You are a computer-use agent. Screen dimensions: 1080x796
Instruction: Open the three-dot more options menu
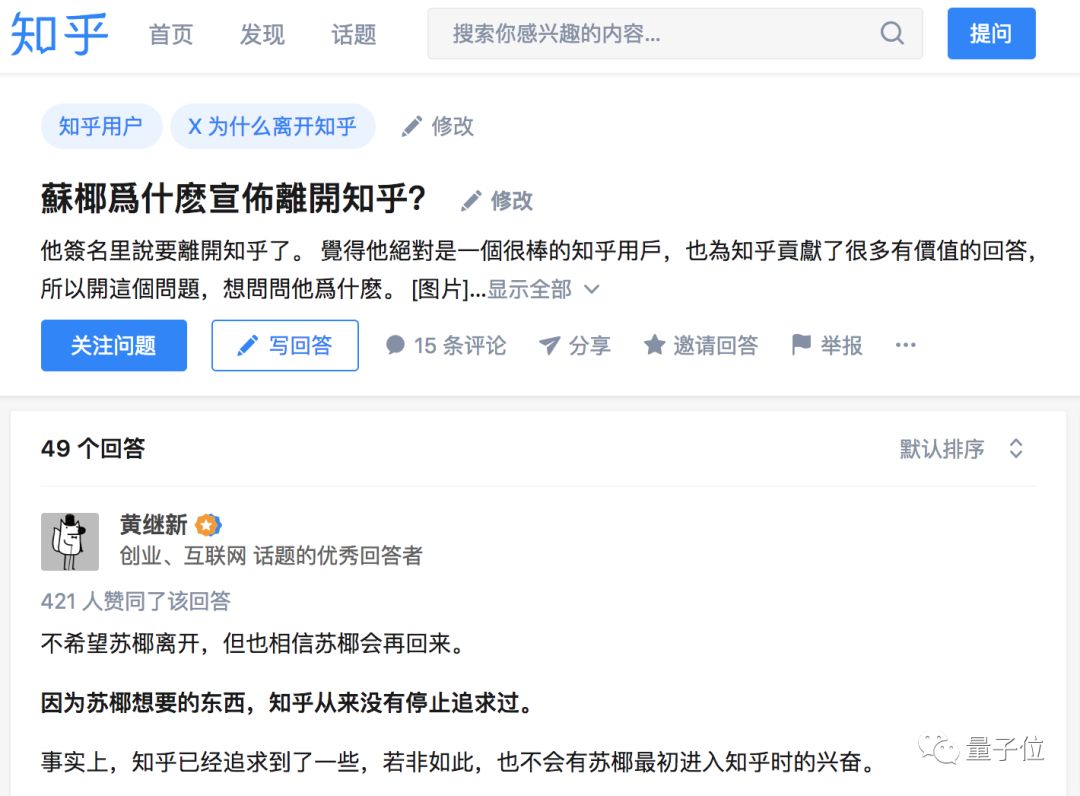pyautogui.click(x=906, y=345)
